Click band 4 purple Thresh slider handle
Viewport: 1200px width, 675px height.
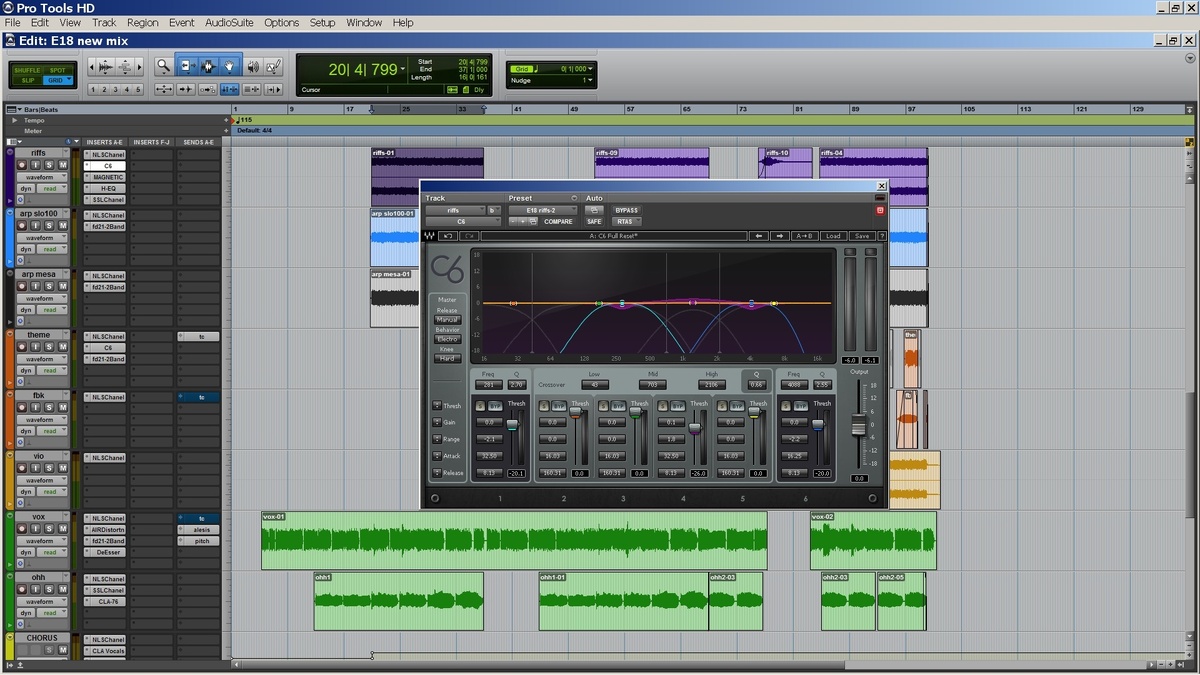coord(695,428)
